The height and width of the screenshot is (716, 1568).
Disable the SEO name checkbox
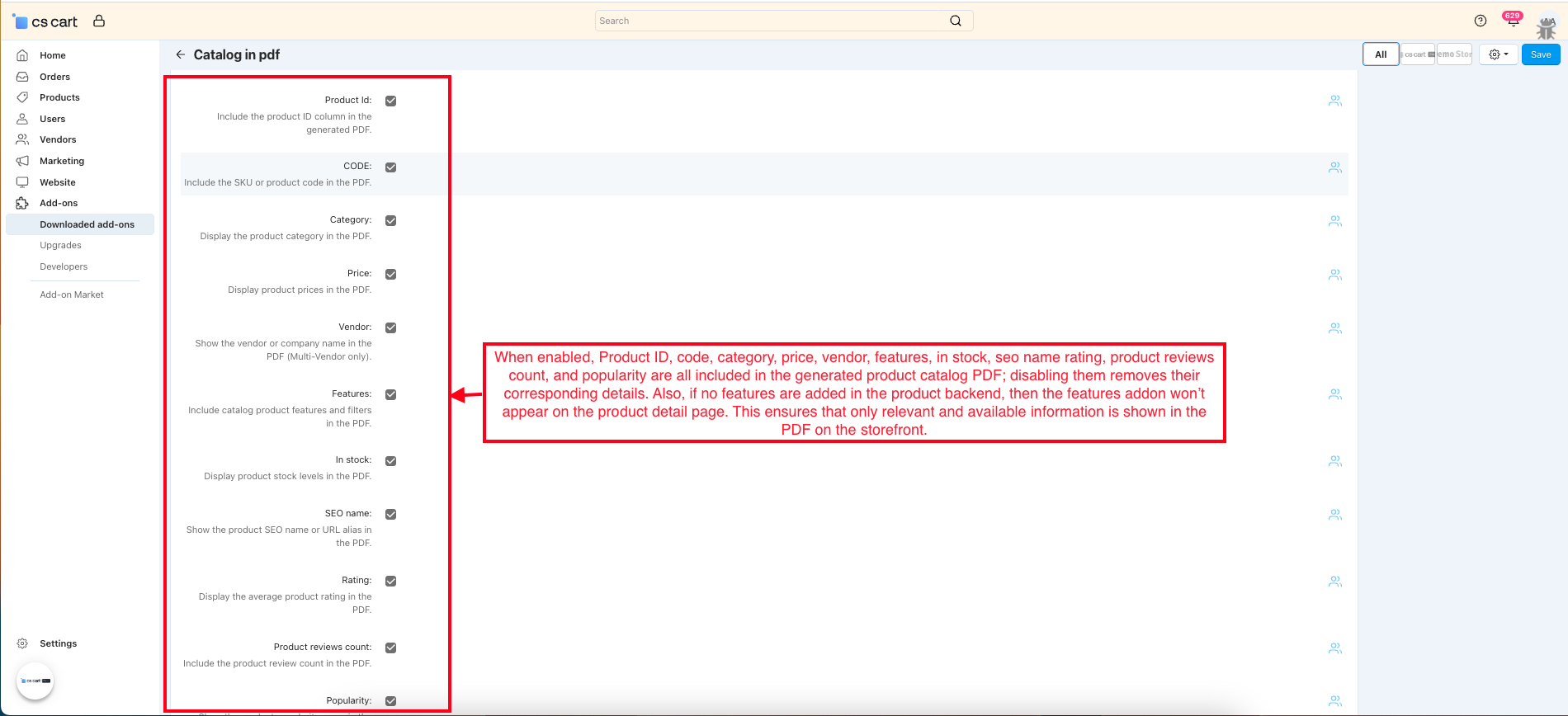point(391,514)
